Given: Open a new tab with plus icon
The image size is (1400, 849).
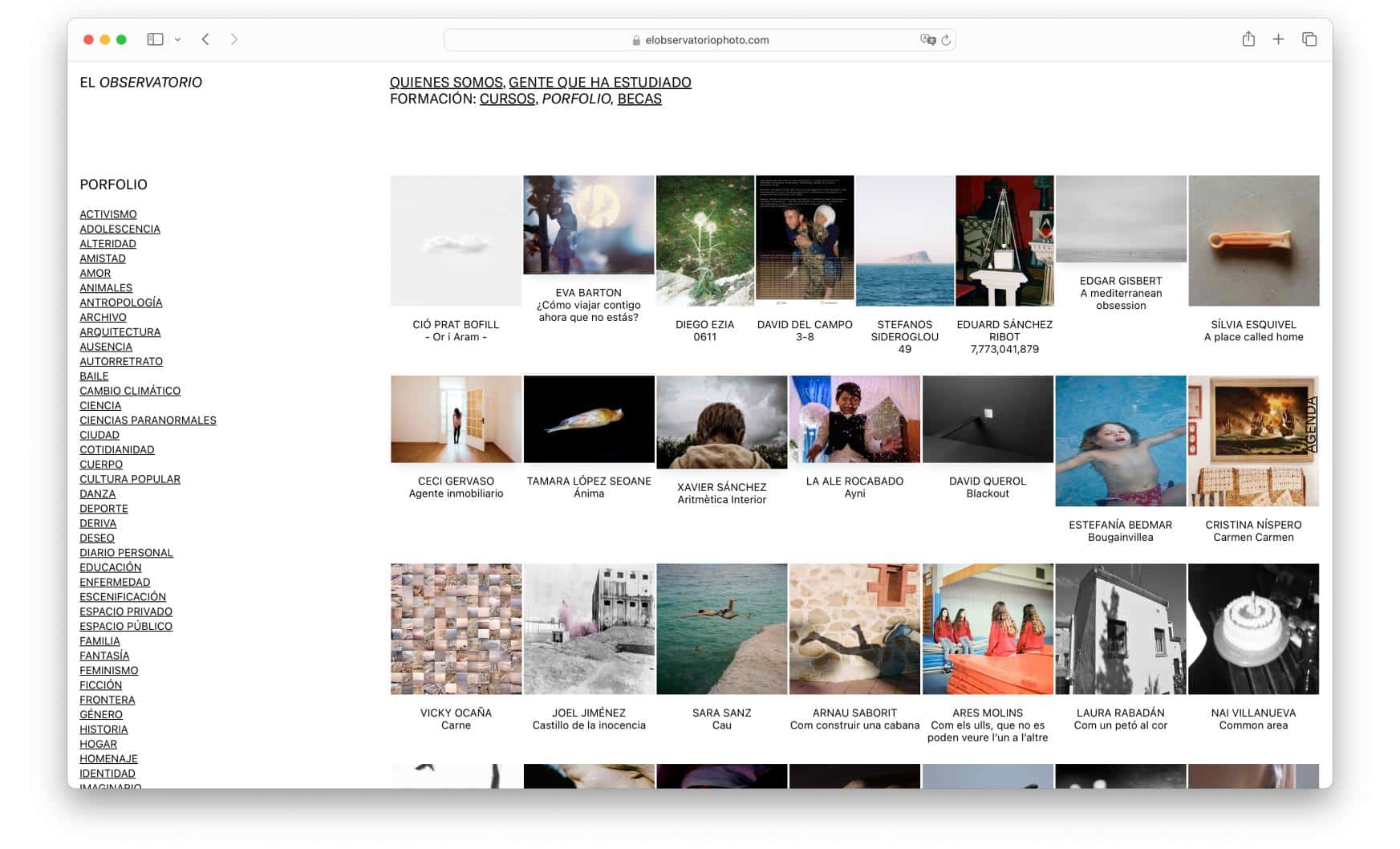Looking at the screenshot, I should coord(1278,39).
